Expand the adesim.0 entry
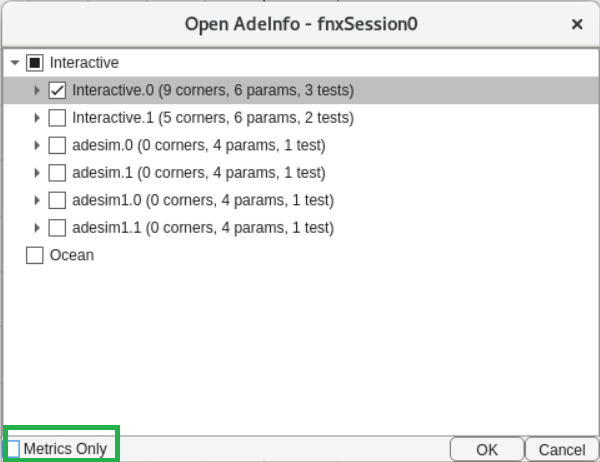600x462 pixels. tap(37, 145)
